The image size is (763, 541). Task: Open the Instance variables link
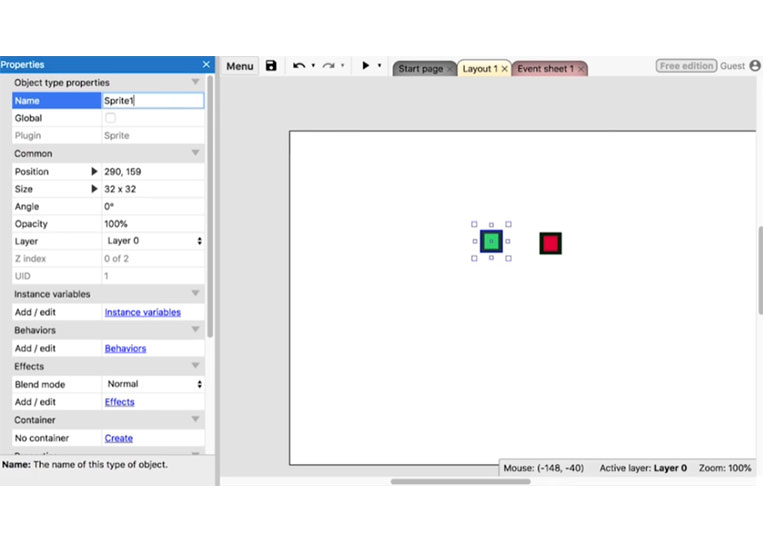[x=143, y=312]
